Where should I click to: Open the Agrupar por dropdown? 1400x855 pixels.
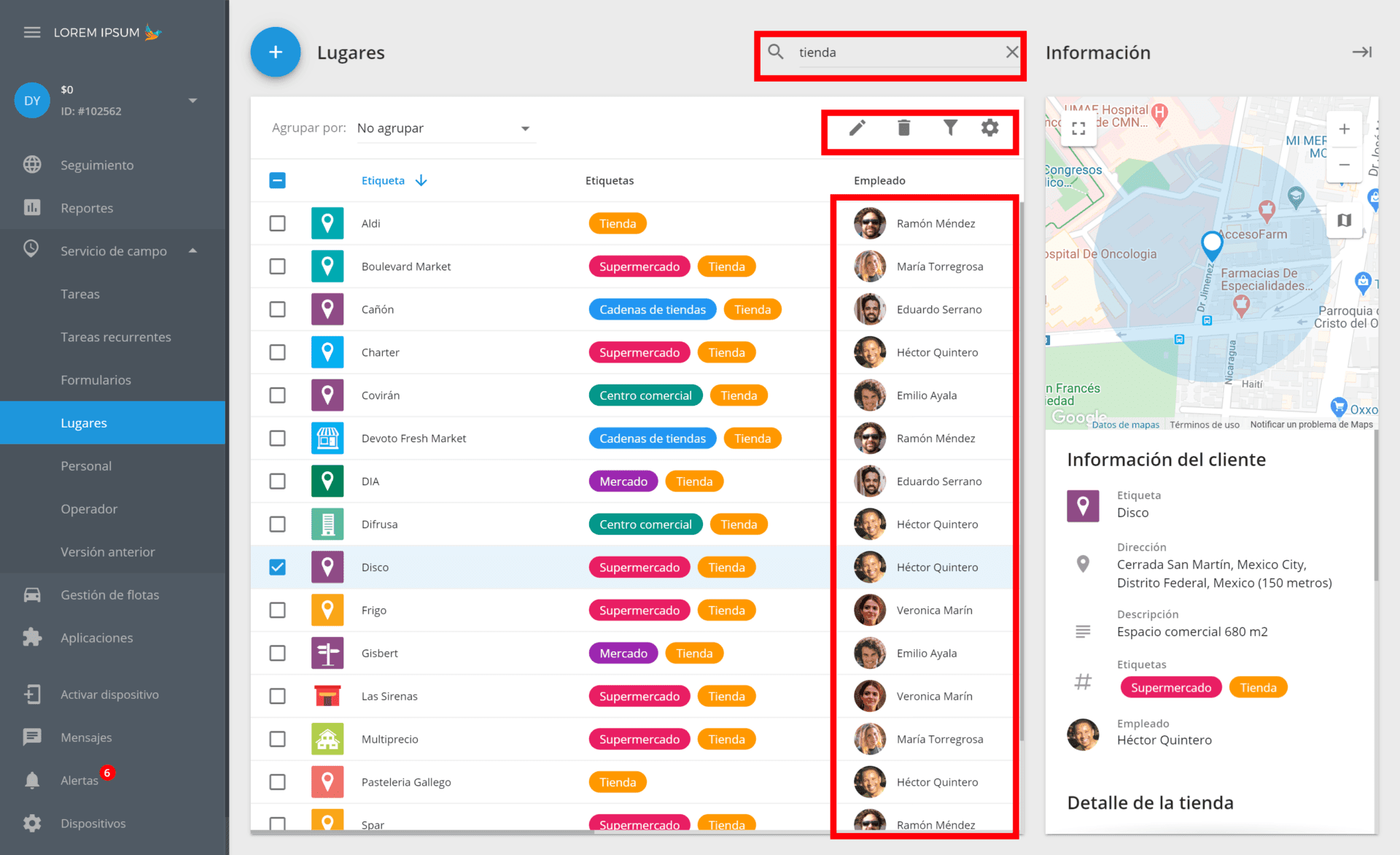pos(445,128)
